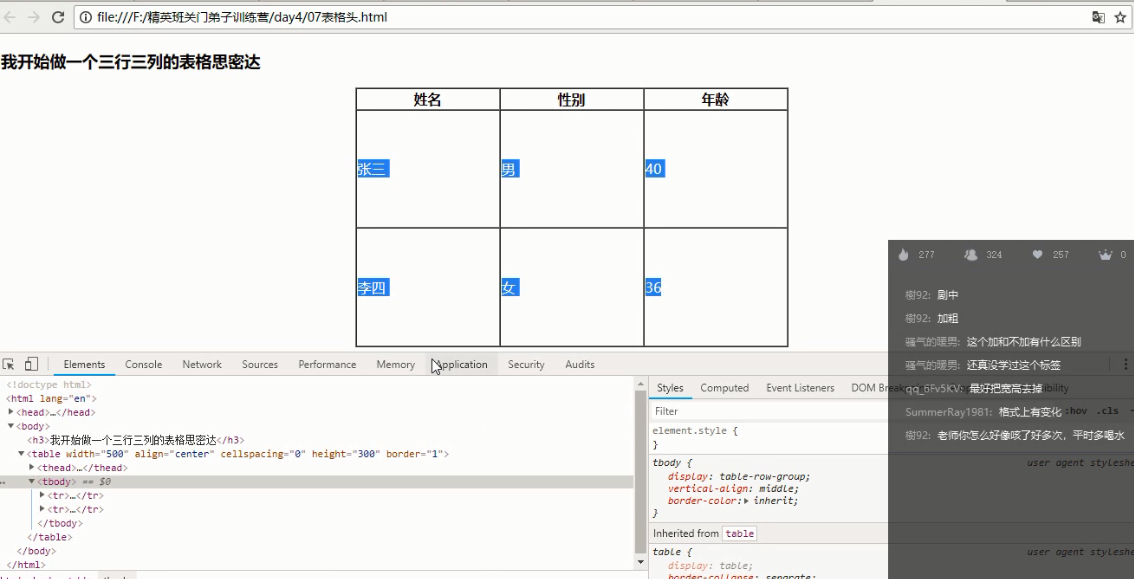Click the crown icon in chat overlay

pyautogui.click(x=1105, y=254)
